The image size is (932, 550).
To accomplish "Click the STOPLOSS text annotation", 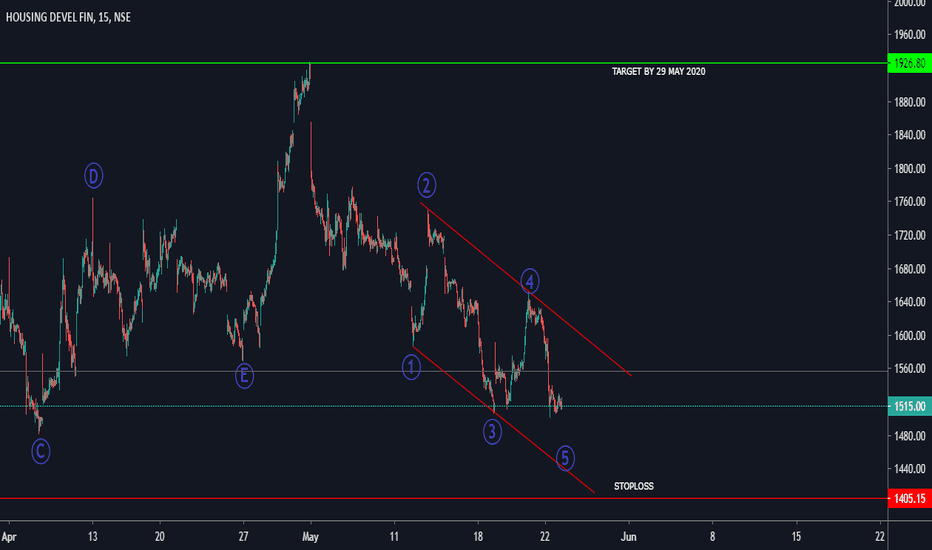I will pos(634,486).
